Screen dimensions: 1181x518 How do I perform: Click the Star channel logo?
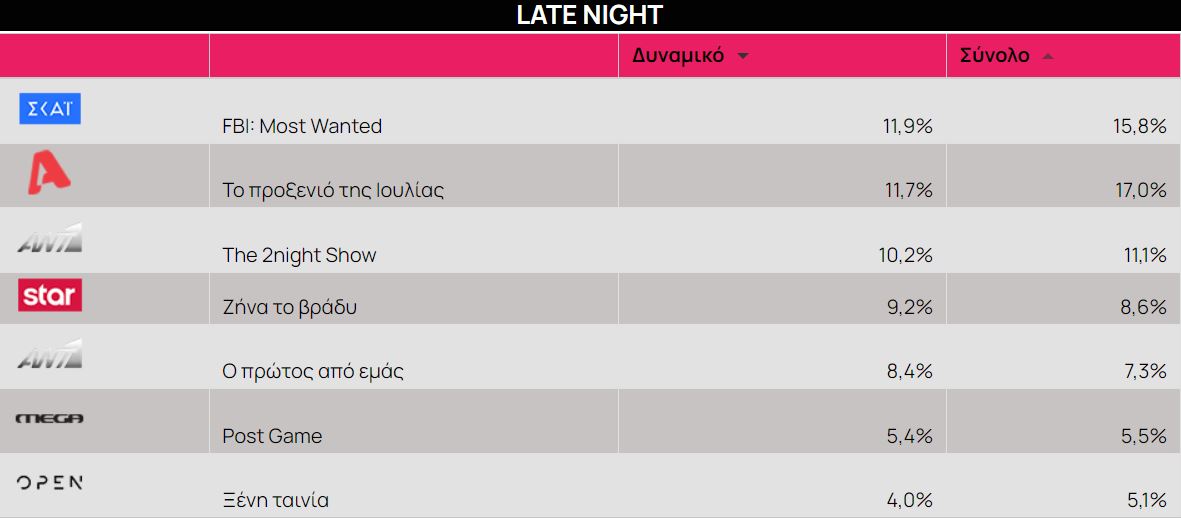[x=50, y=295]
